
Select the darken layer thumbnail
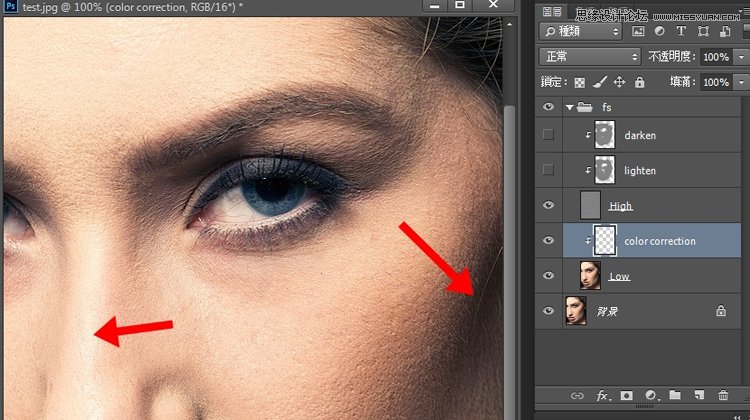605,135
